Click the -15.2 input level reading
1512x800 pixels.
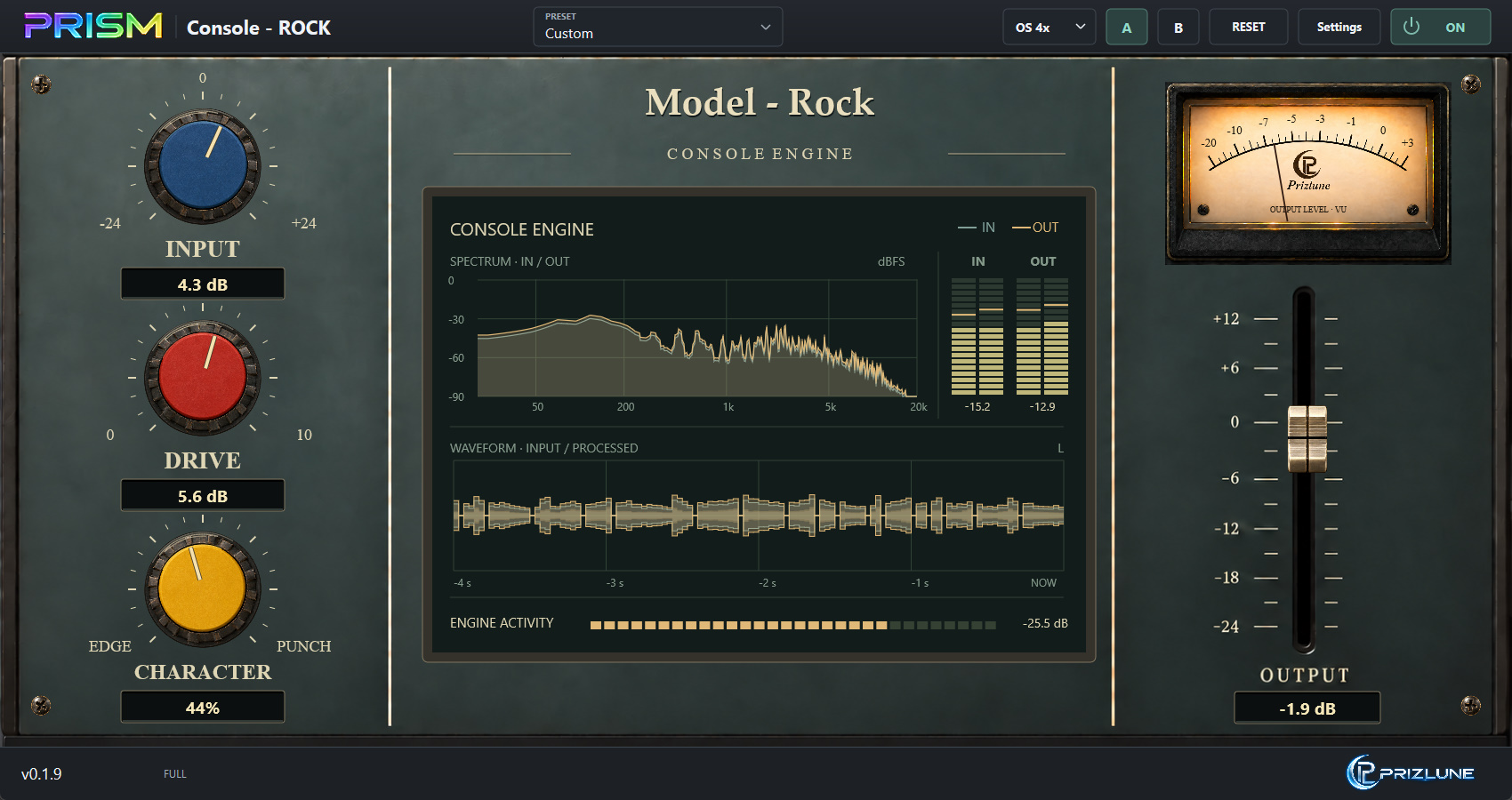click(x=977, y=406)
